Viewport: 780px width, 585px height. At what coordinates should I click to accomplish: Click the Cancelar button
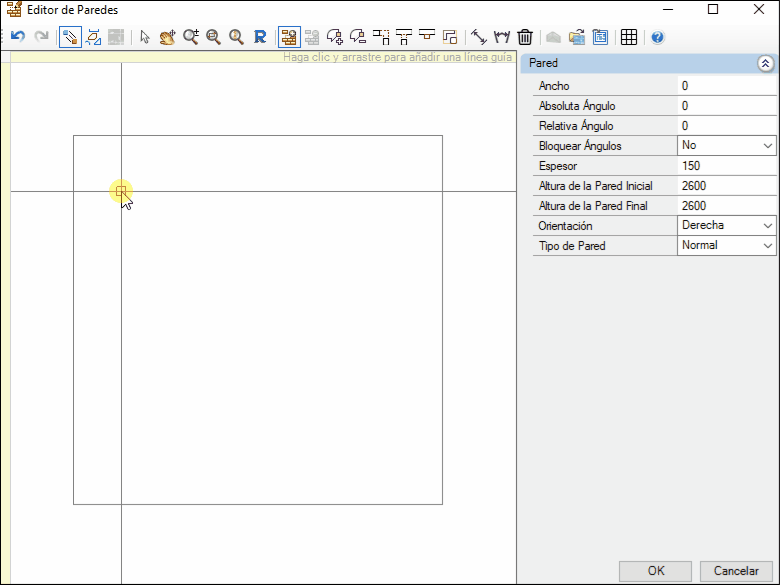736,571
